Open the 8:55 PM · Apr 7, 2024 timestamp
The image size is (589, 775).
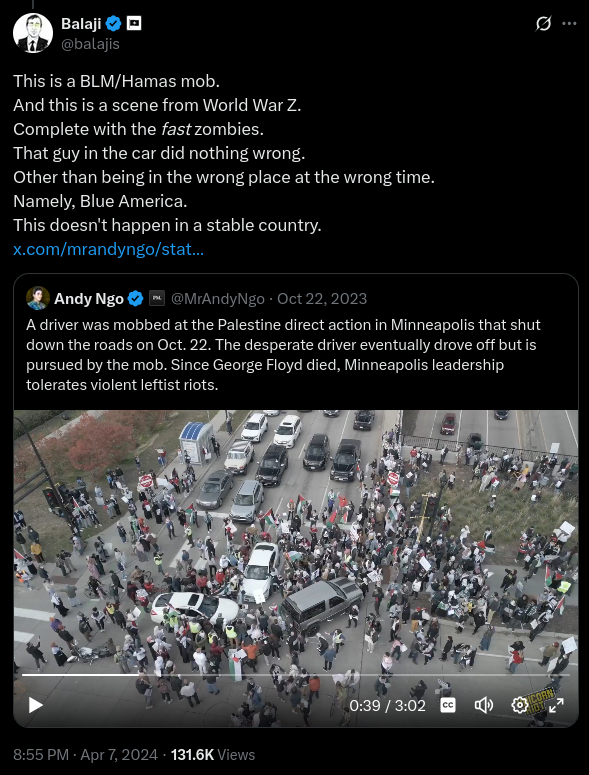(x=85, y=755)
